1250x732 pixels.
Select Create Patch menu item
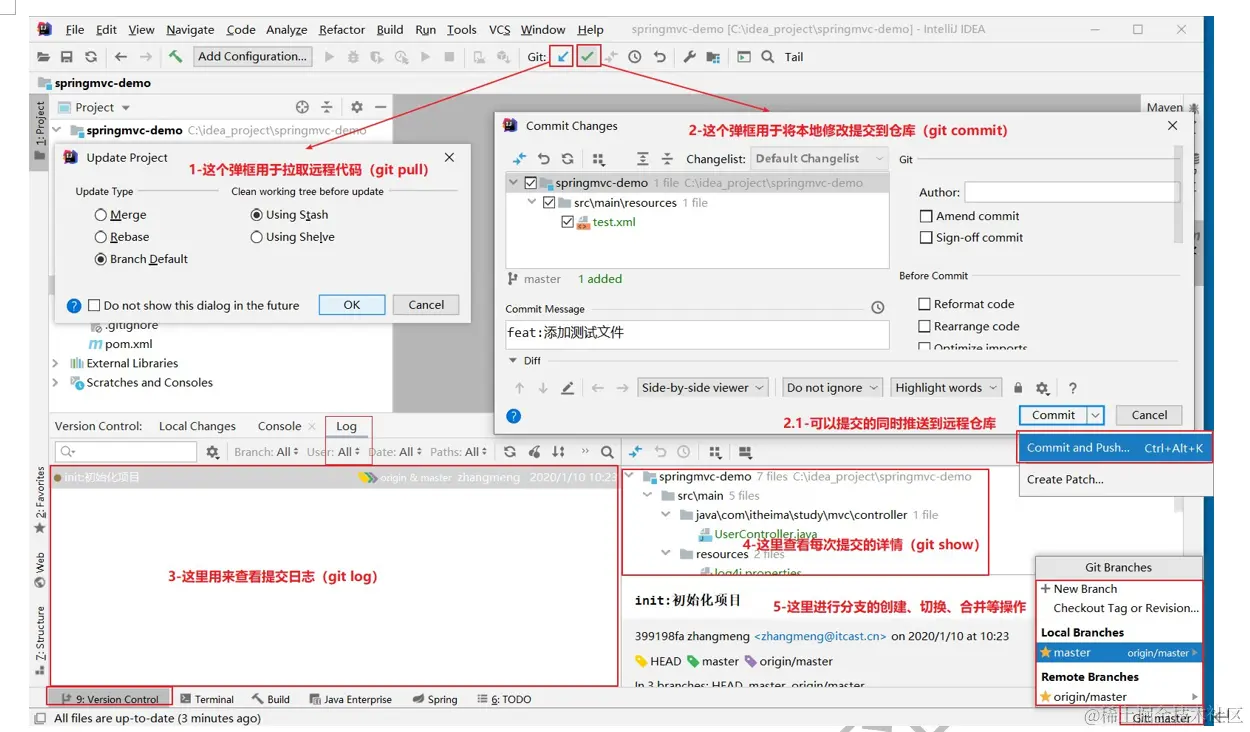tap(1065, 479)
